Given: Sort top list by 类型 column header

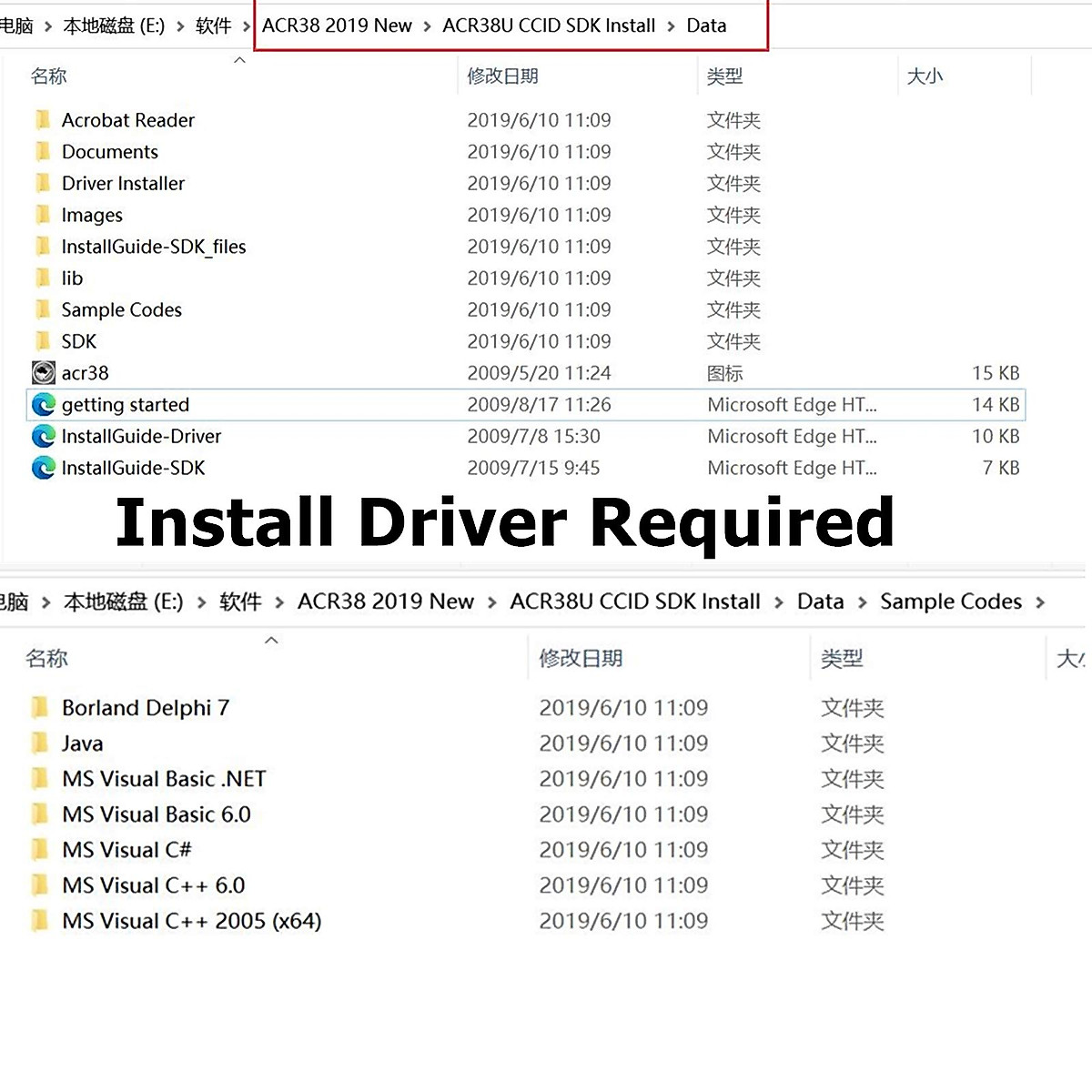Looking at the screenshot, I should [x=724, y=76].
